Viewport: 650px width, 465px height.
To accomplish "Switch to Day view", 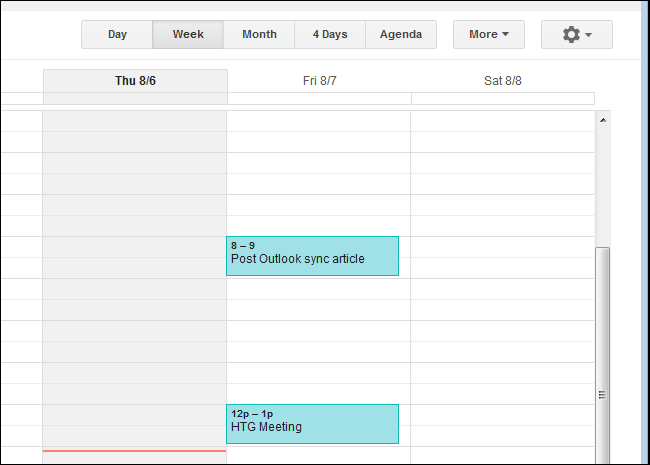I will (x=117, y=35).
